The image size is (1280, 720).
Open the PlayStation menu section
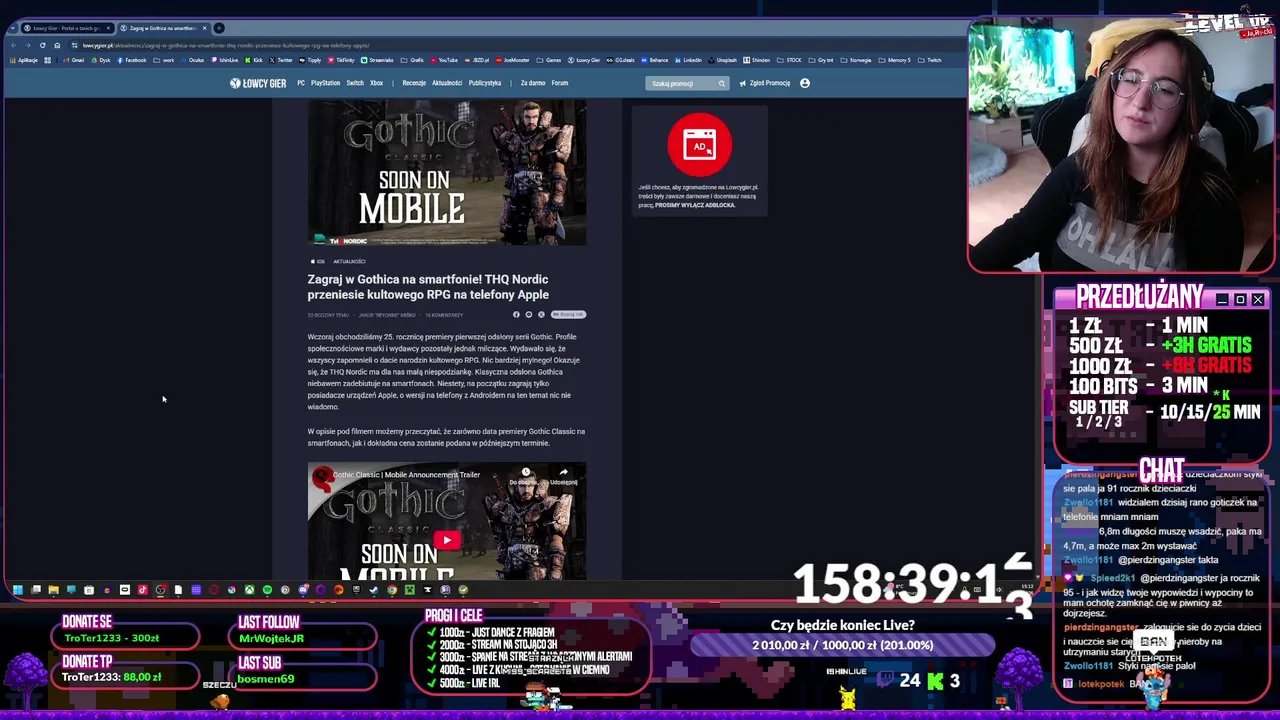(325, 83)
